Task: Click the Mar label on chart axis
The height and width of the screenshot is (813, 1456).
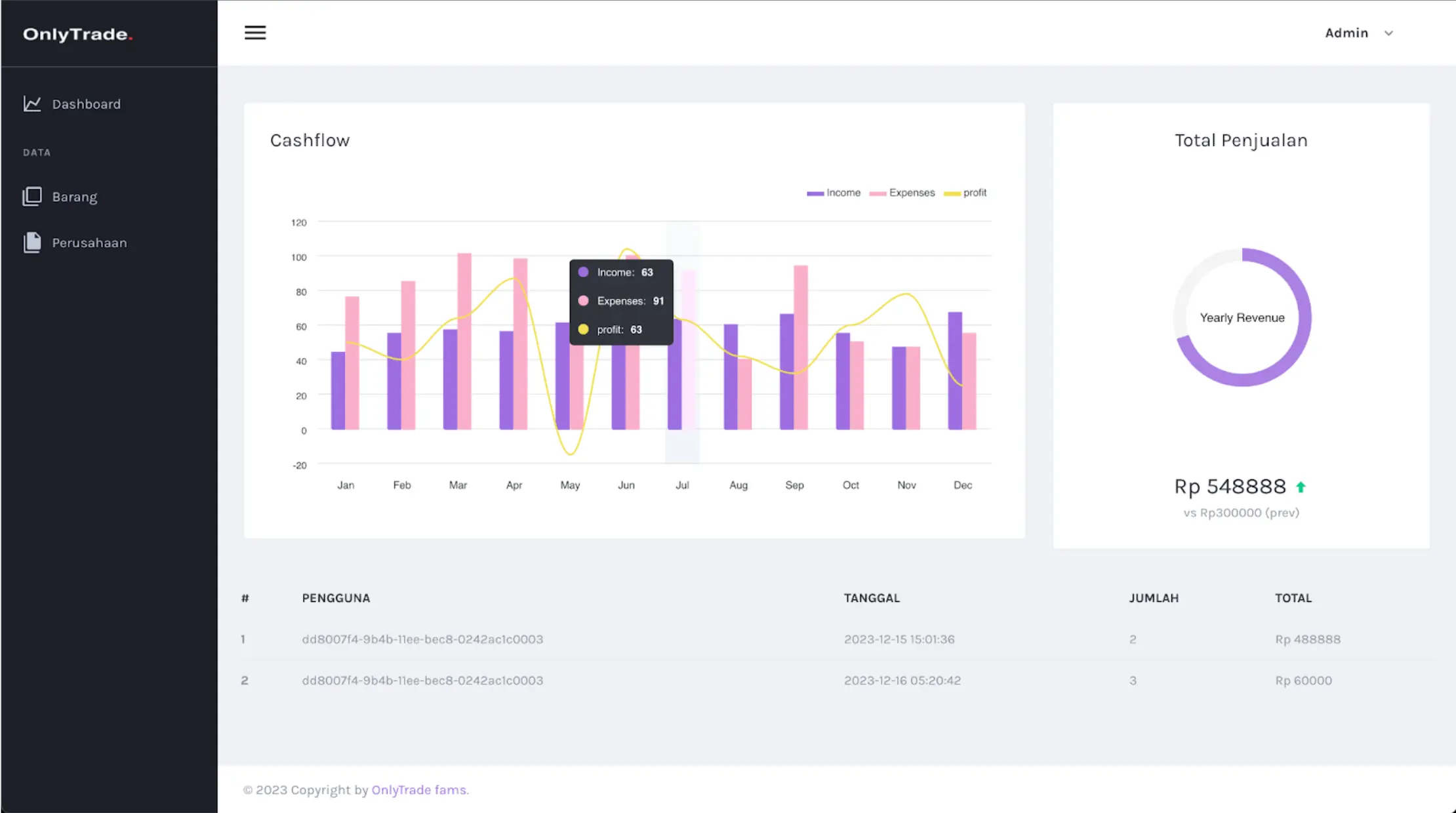Action: click(x=458, y=485)
